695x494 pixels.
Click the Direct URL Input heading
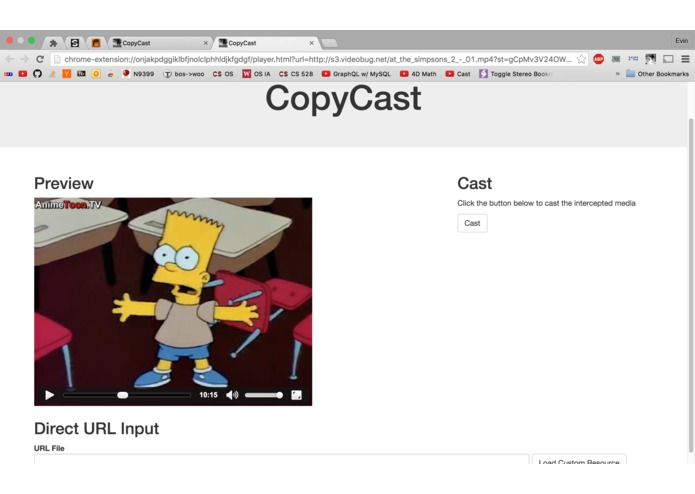97,429
